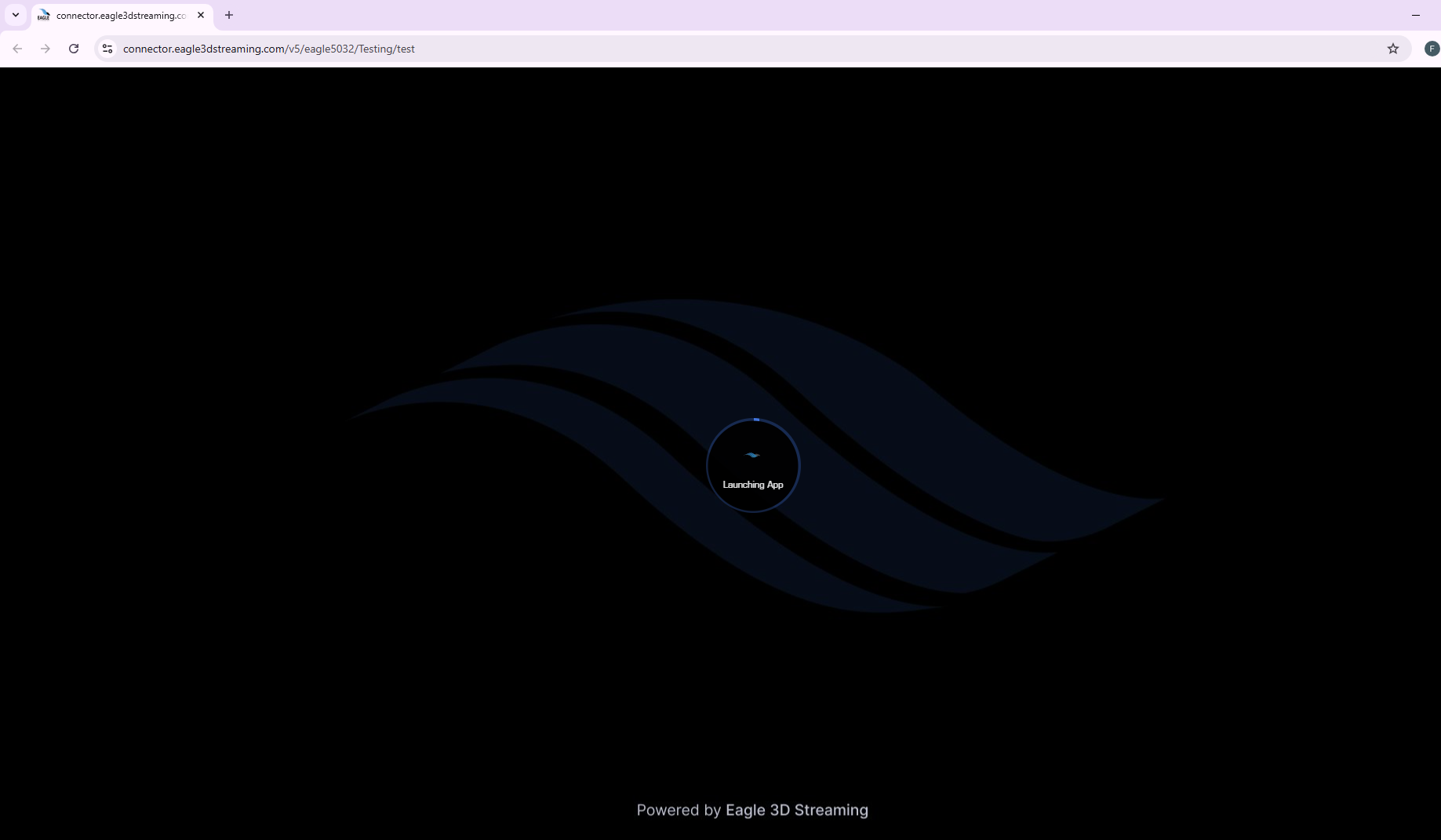
Task: Click the Launching App label
Action: click(752, 485)
